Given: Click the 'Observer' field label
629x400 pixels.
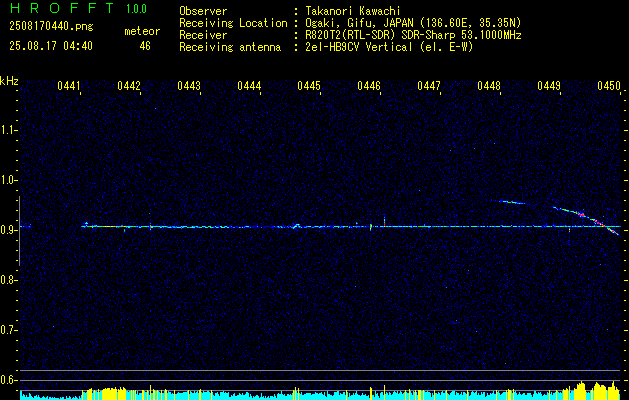Looking at the screenshot, I should (203, 11).
